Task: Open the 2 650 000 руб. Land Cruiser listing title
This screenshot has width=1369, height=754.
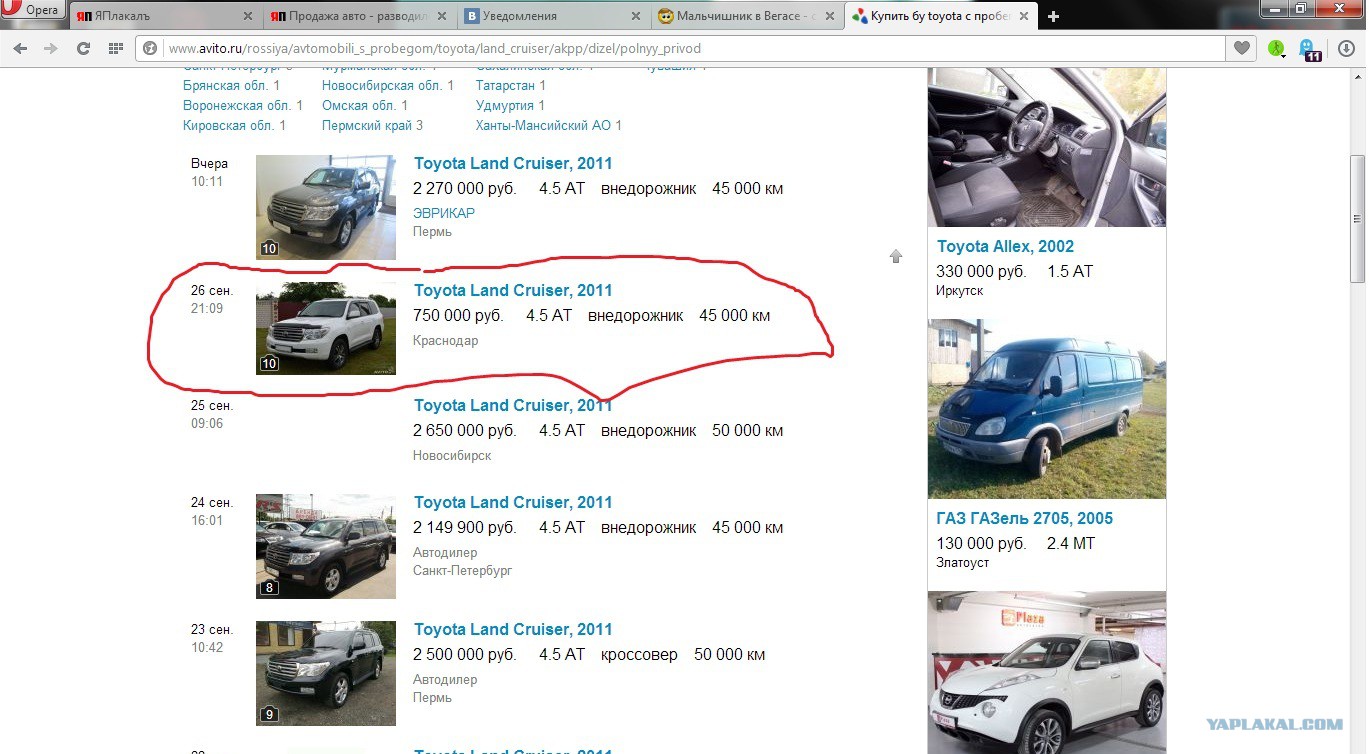Action: tap(513, 405)
